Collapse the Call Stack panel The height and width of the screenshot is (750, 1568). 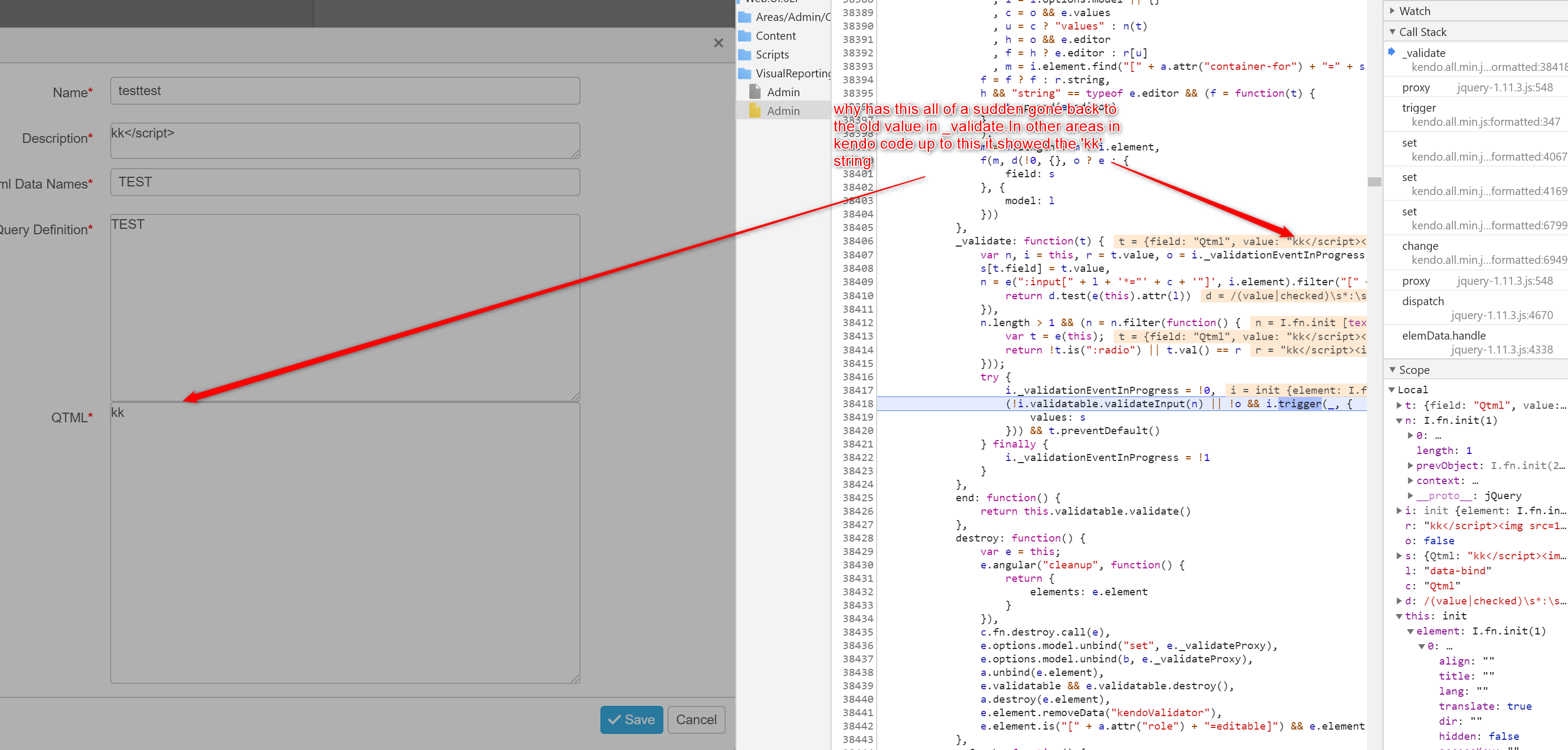pyautogui.click(x=1392, y=32)
